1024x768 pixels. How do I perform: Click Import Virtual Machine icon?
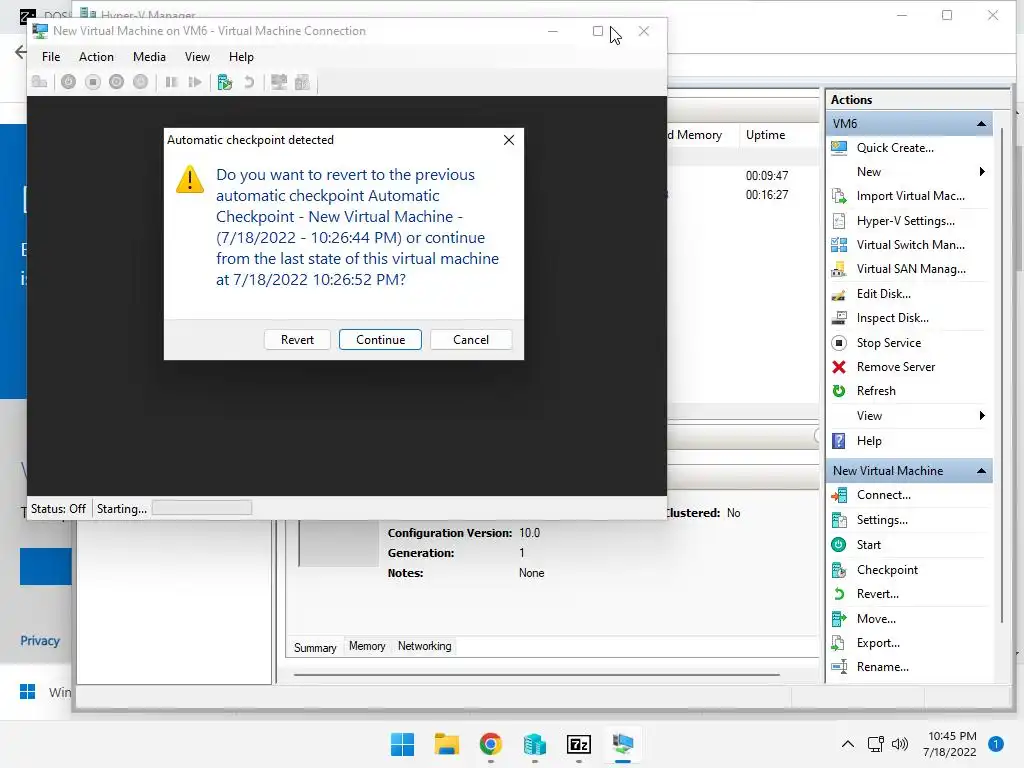coord(839,196)
